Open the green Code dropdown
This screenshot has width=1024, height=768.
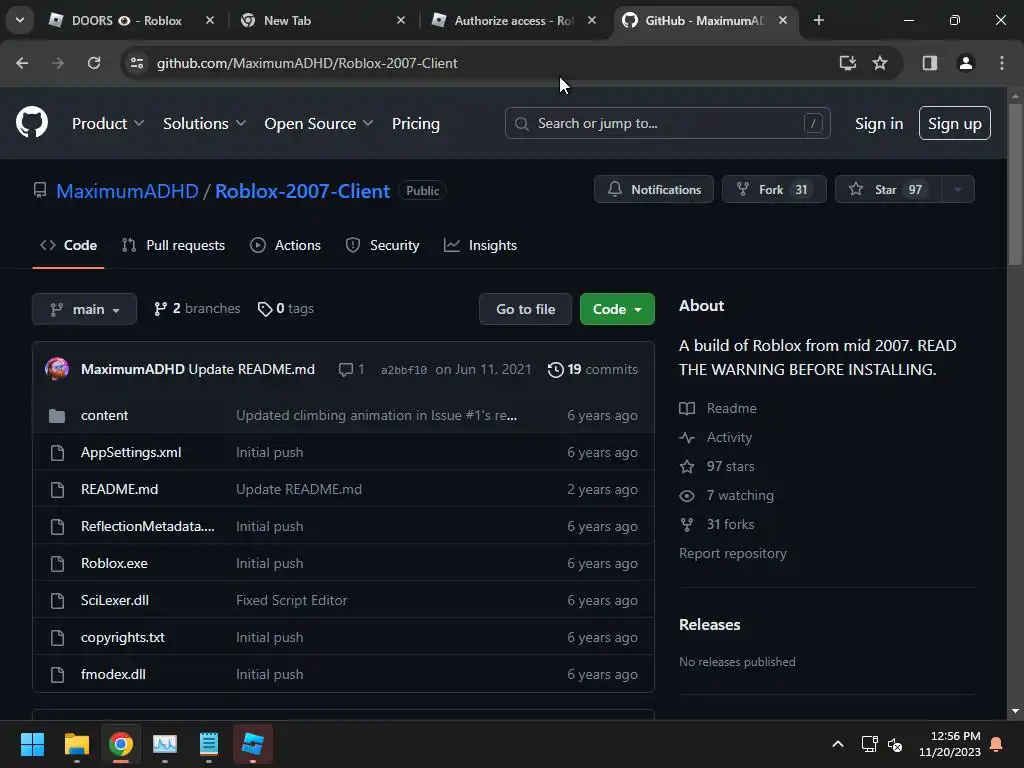coord(617,309)
